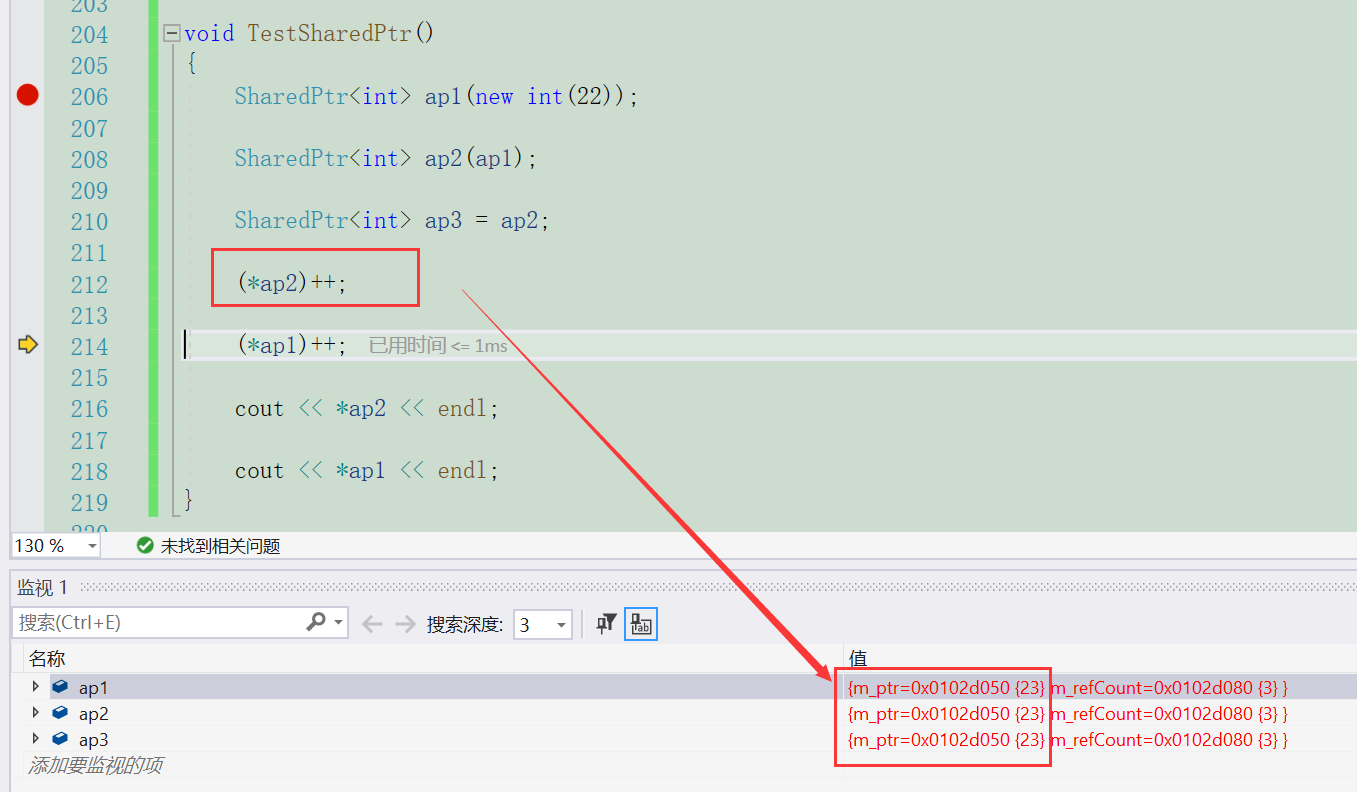Click code SharedPtr<int> ap1(new int(22));
1357x792 pixels.
point(436,96)
